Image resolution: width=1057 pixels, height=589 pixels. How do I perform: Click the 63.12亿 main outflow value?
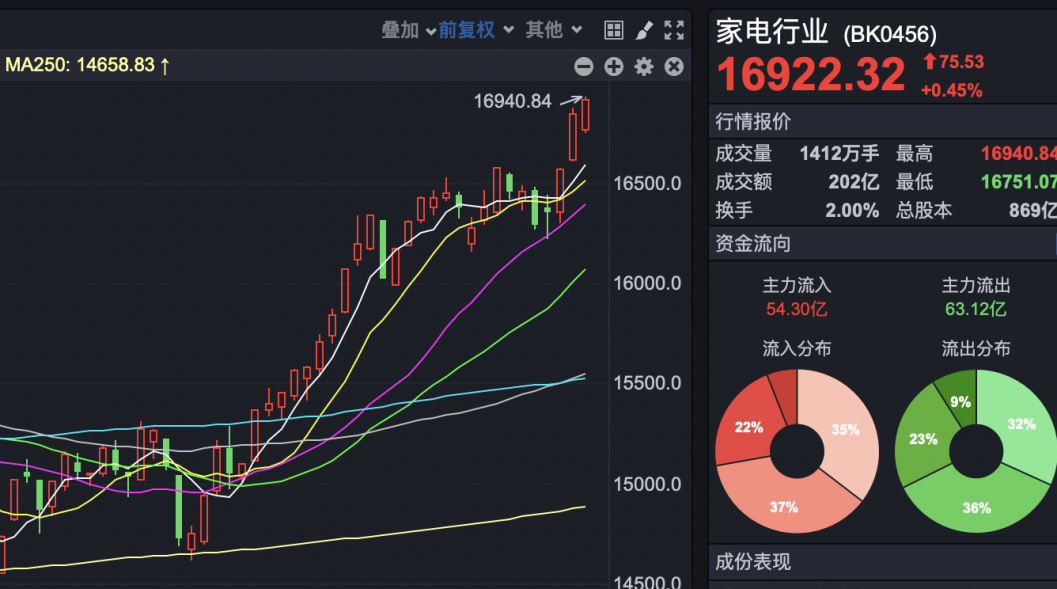975,309
